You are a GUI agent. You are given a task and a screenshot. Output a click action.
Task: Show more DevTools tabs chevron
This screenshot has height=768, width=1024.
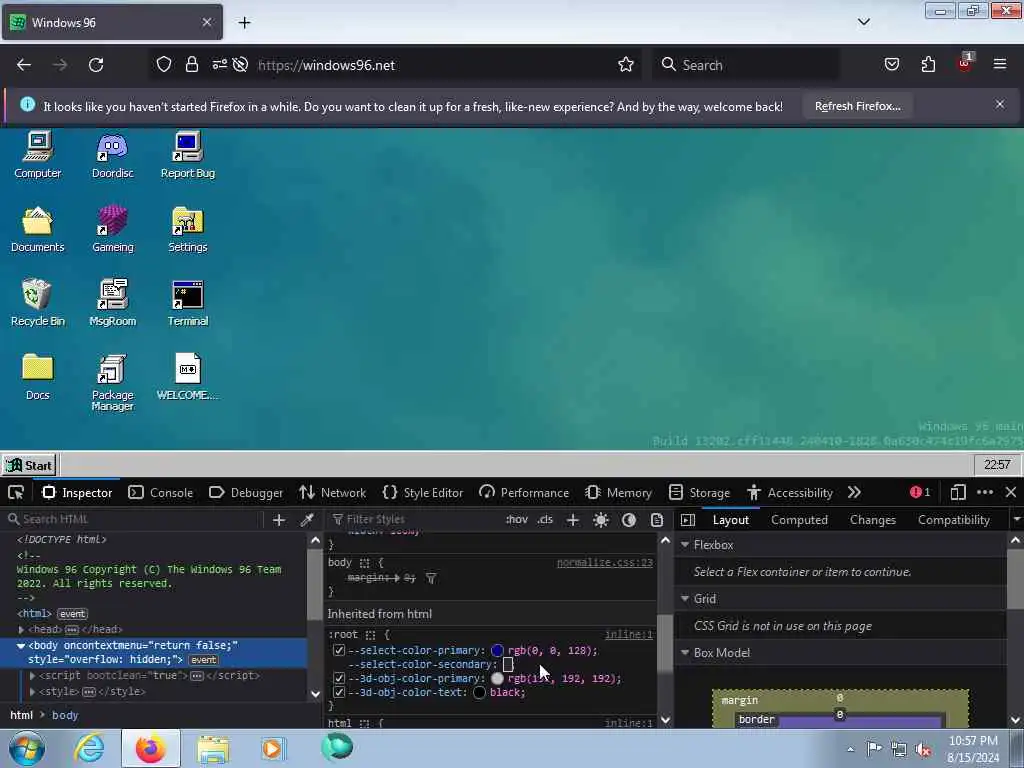tap(854, 492)
